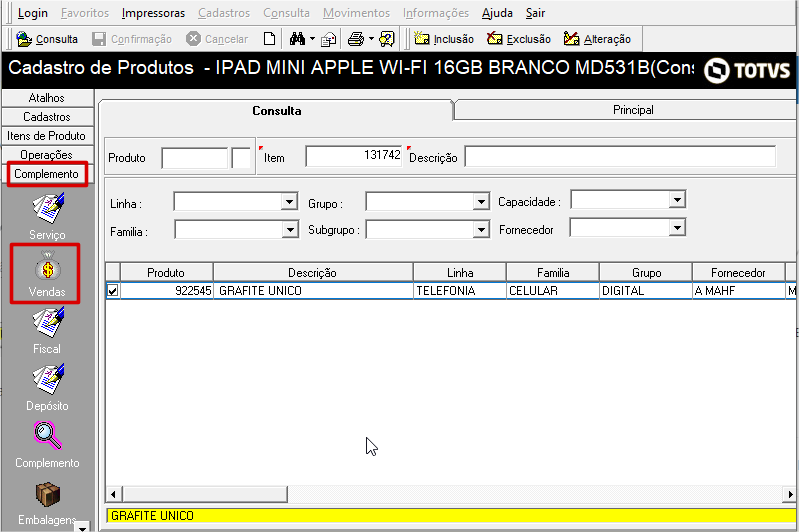Expand the Subgrupo dropdown

tap(481, 230)
